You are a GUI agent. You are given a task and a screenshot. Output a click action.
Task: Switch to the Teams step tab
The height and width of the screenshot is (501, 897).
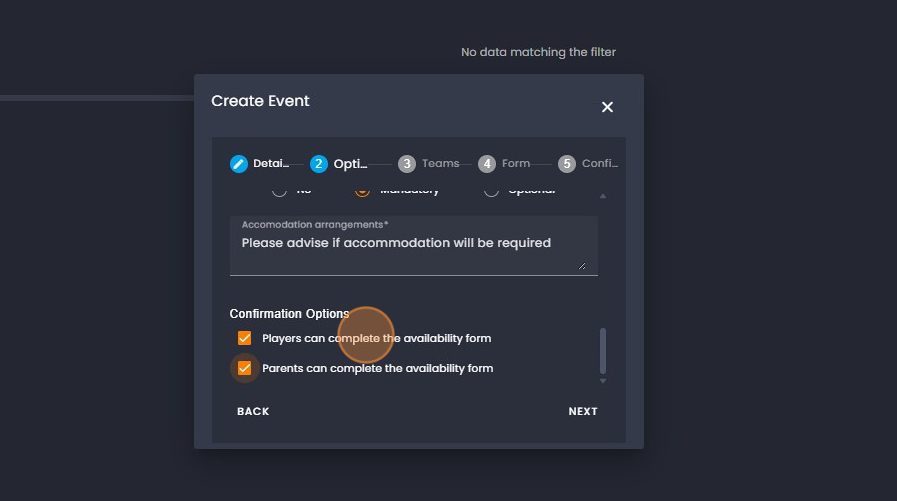[x=439, y=164]
